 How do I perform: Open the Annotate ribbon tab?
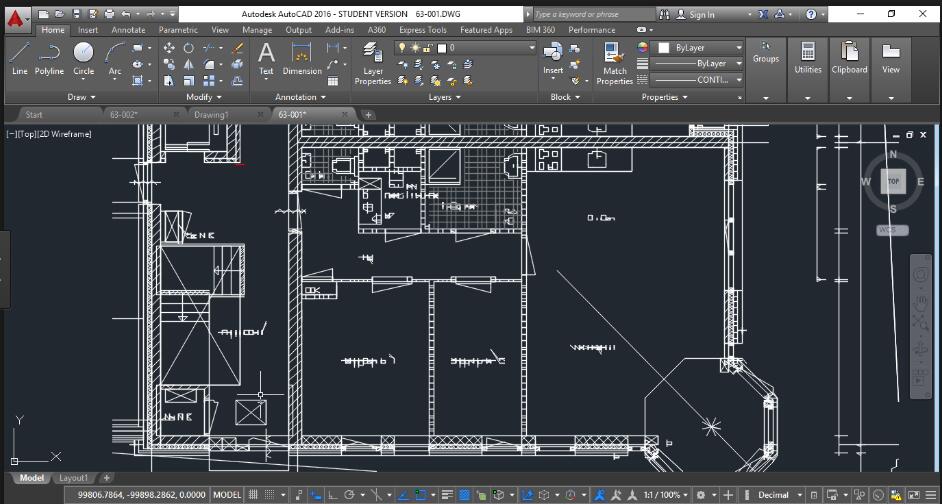129,29
